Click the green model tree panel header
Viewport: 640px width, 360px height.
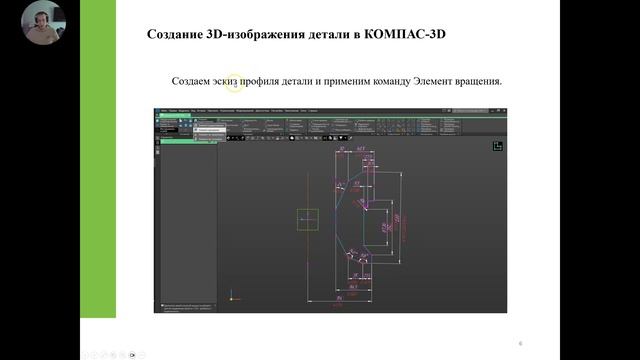pyautogui.click(x=189, y=142)
